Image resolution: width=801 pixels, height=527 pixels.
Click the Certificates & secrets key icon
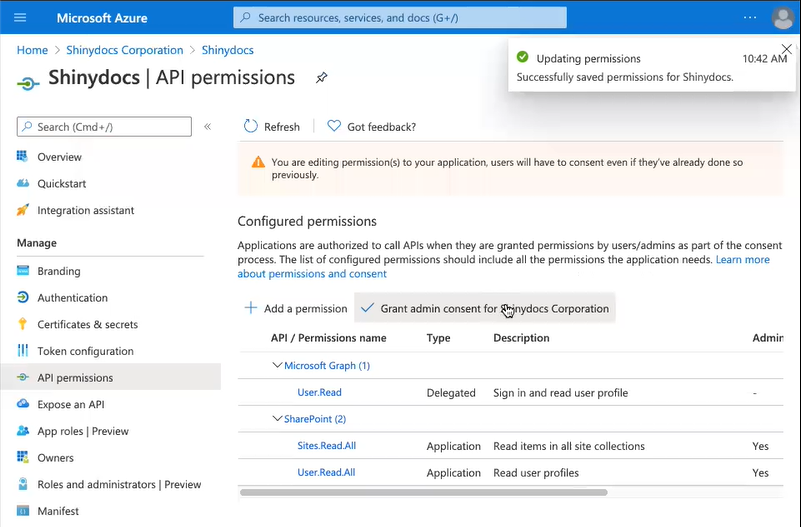coord(22,324)
